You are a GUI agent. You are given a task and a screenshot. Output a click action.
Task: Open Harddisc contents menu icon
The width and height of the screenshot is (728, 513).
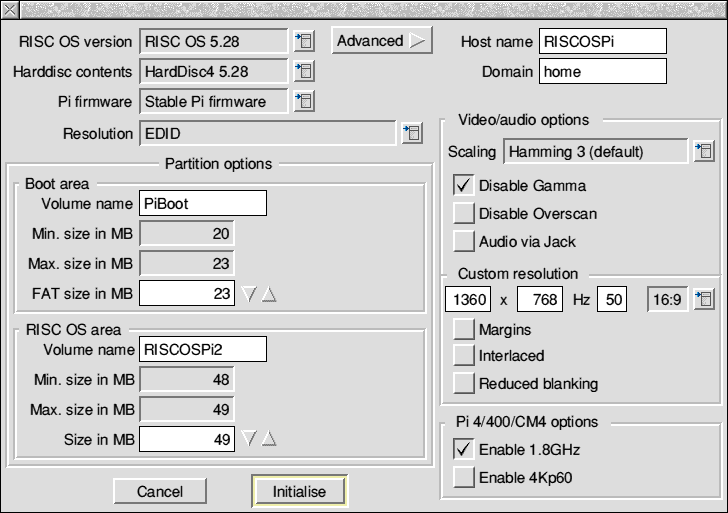305,71
